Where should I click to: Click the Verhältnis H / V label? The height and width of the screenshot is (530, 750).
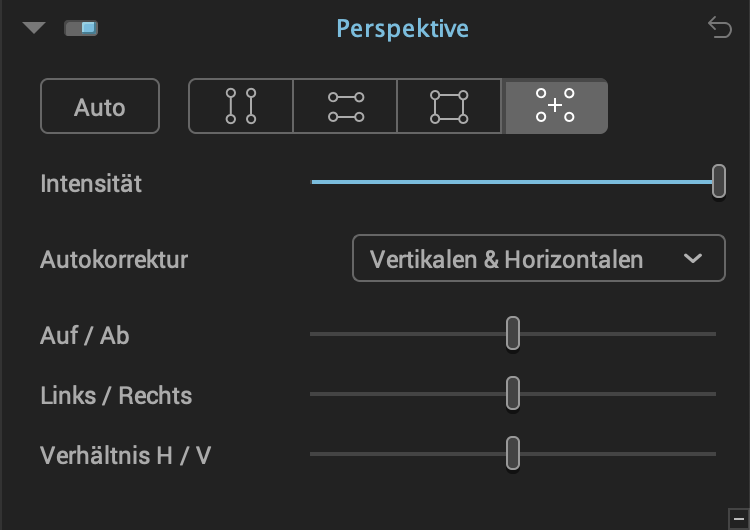pos(125,455)
